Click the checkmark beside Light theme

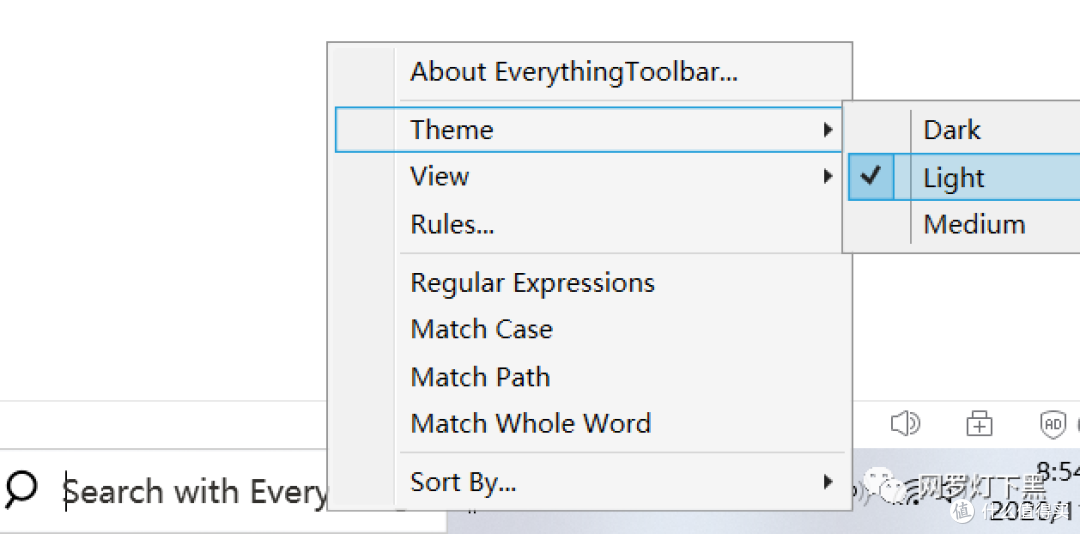[x=872, y=177]
